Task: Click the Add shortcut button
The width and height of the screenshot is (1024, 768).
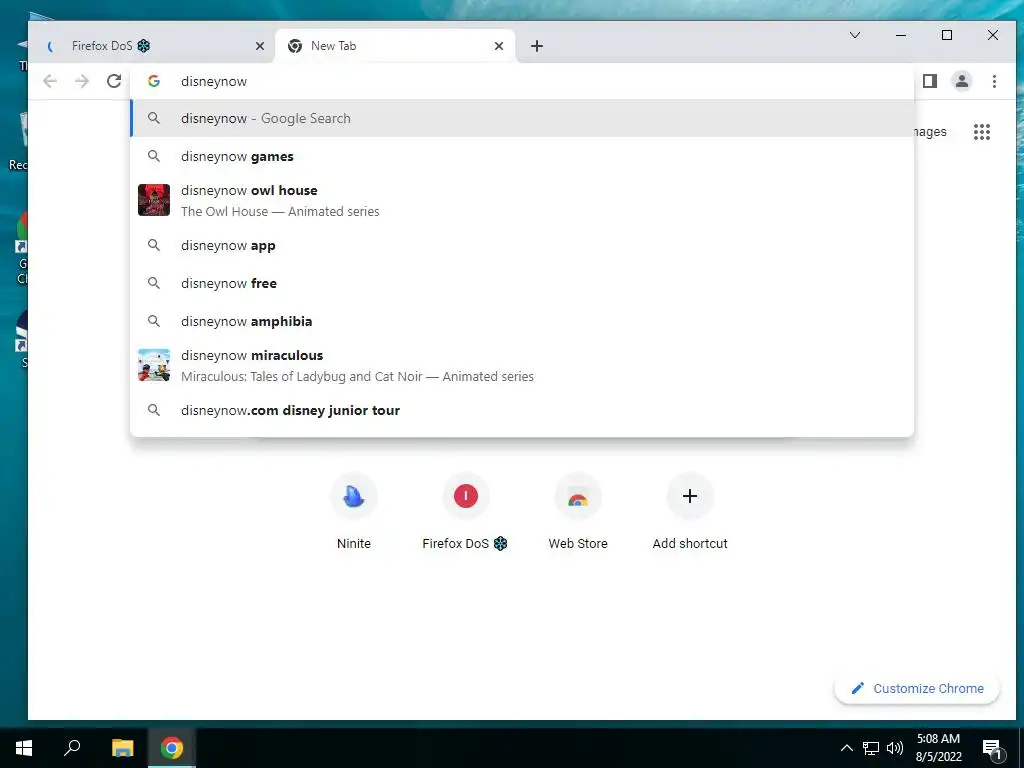Action: 690,513
